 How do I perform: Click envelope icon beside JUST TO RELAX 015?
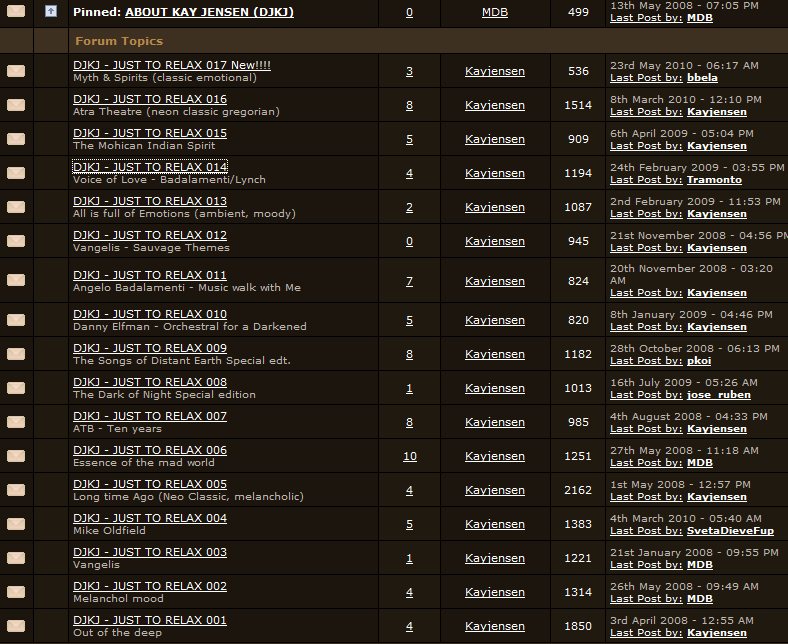point(16,139)
